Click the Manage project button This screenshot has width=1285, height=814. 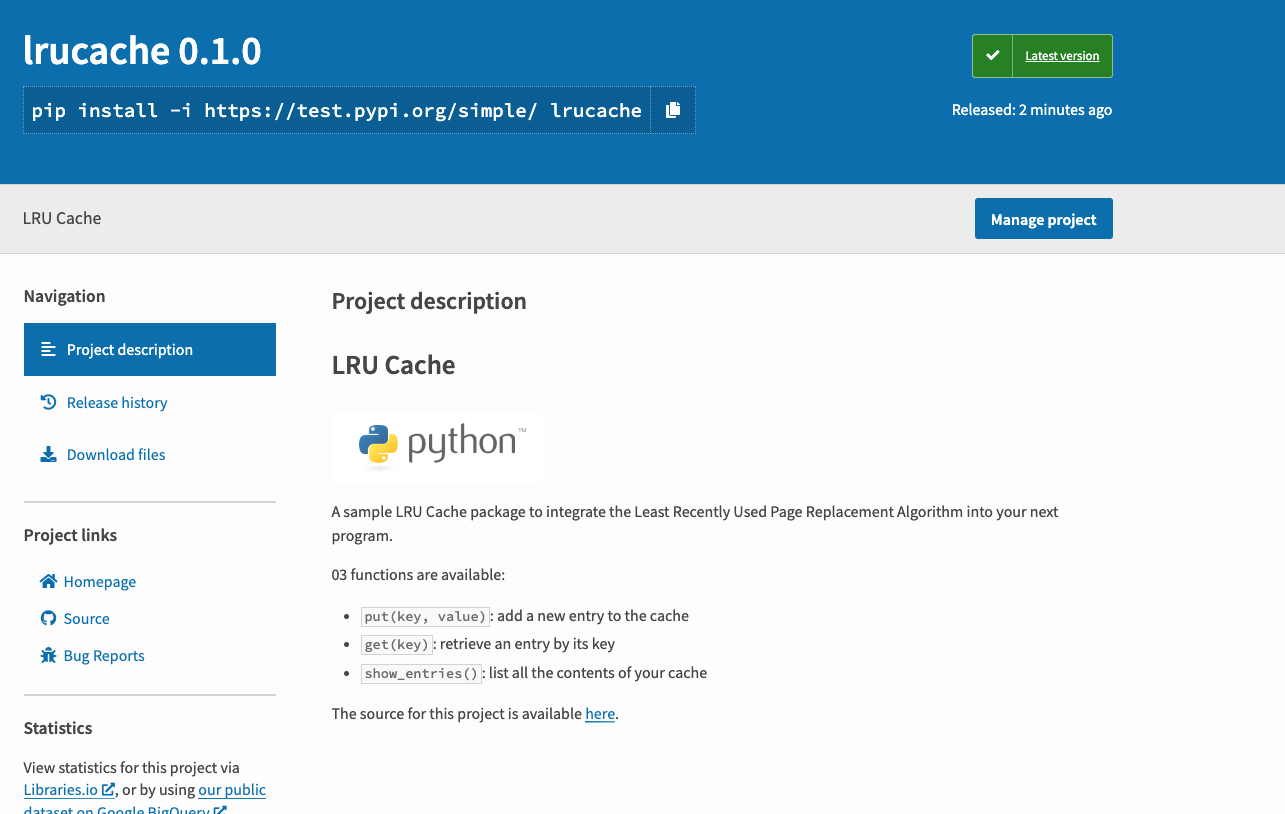(x=1043, y=218)
